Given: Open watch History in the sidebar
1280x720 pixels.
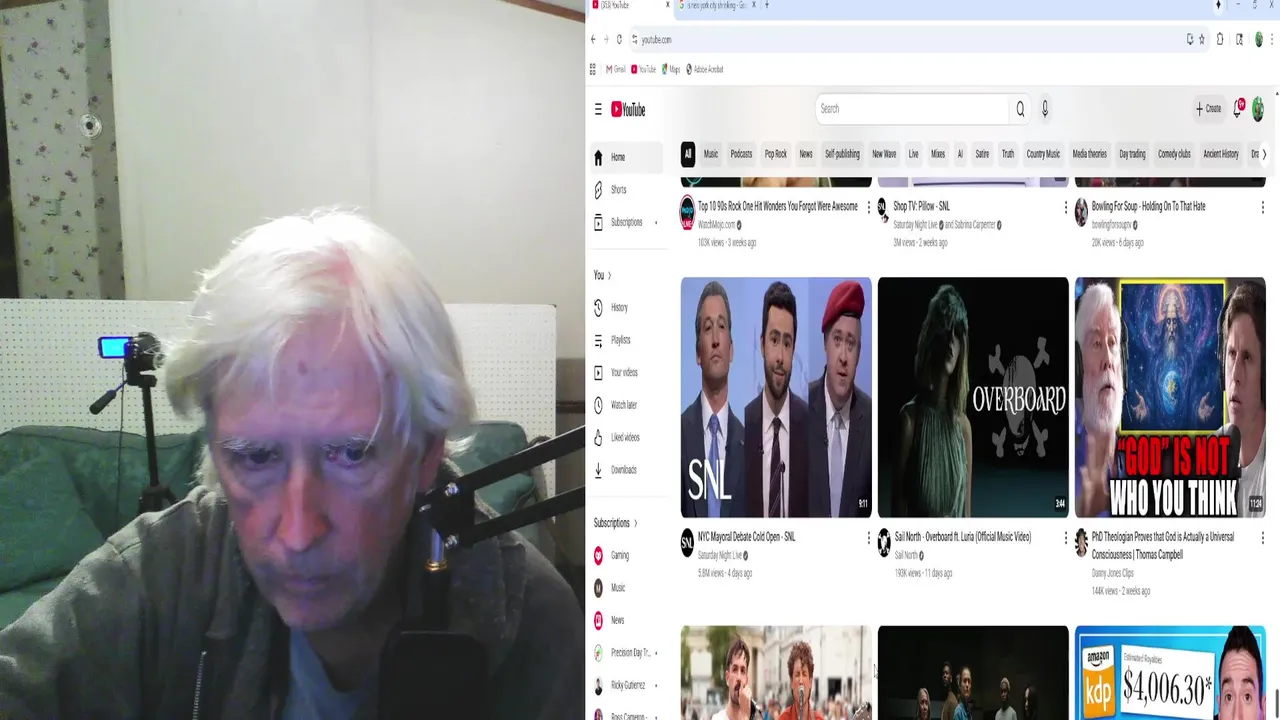Looking at the screenshot, I should pos(626,308).
